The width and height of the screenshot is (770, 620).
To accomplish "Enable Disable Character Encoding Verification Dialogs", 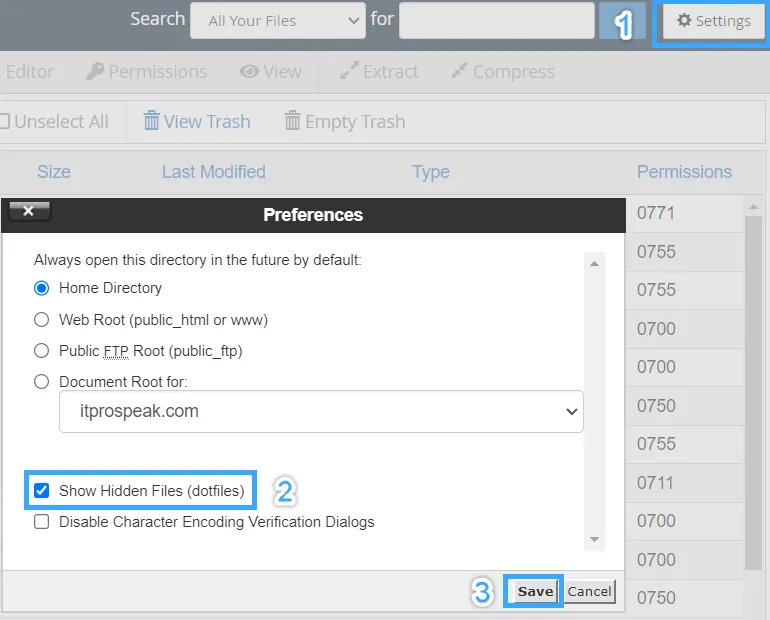I will 42,522.
